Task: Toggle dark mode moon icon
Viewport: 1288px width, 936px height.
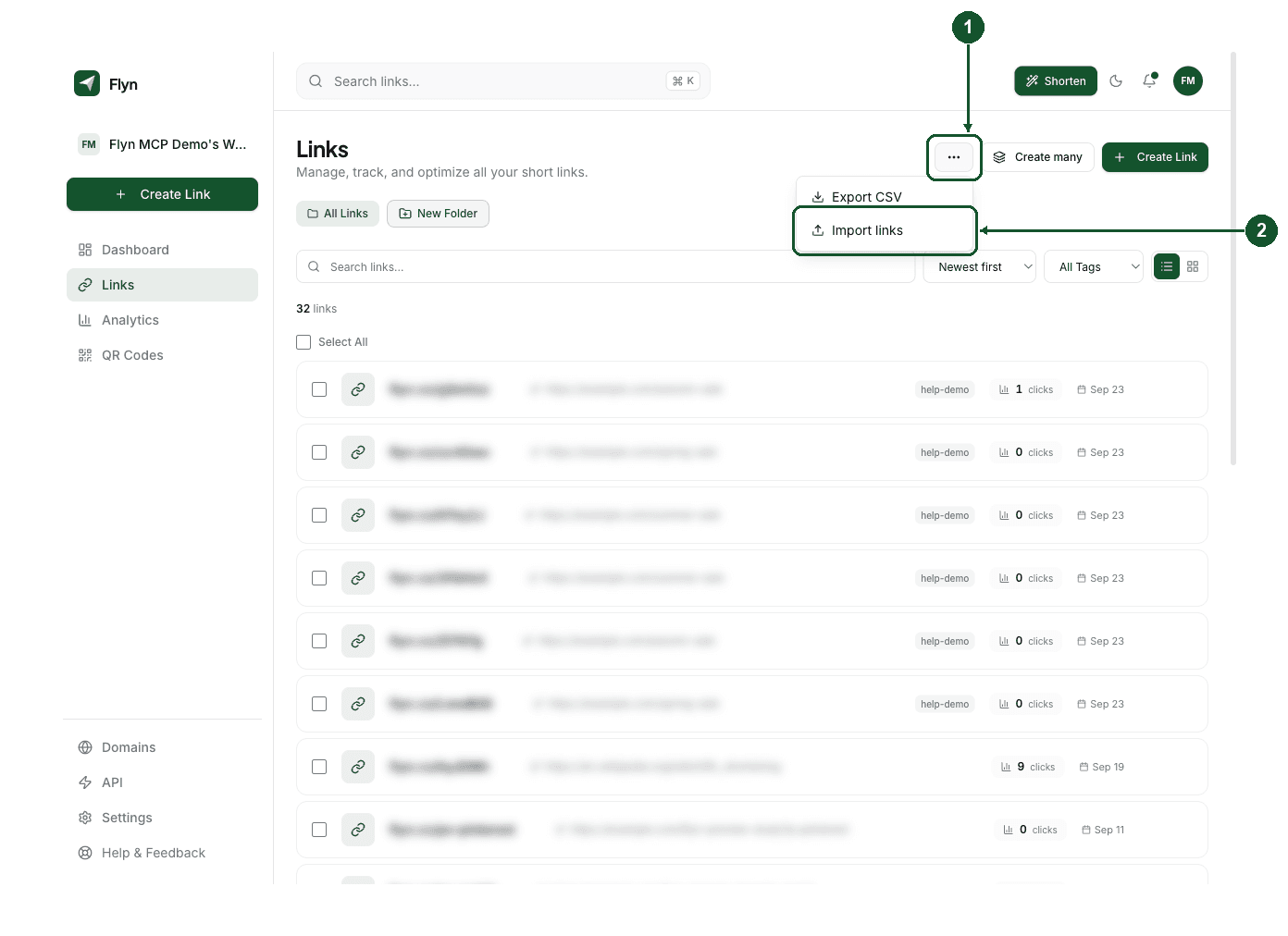Action: tap(1116, 81)
